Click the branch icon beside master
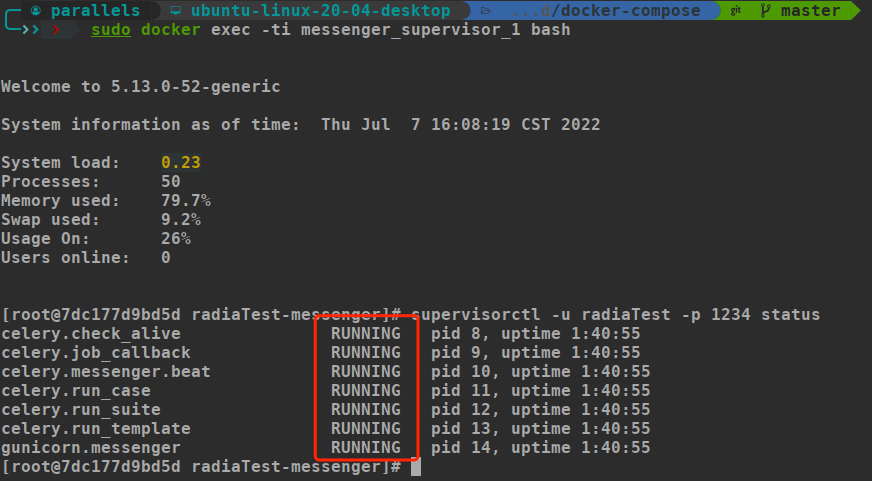The width and height of the screenshot is (872, 481). [766, 10]
